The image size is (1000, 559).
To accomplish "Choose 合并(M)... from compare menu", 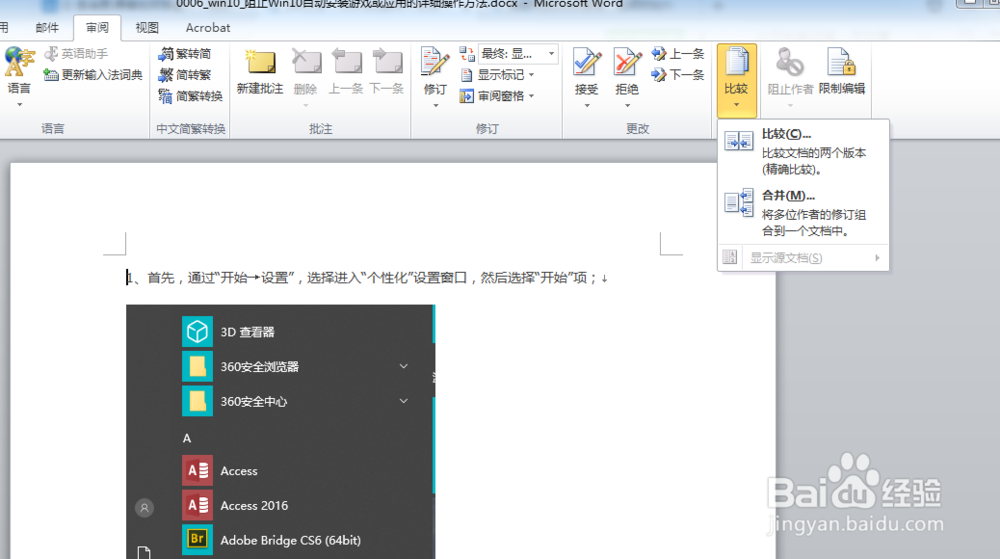I will 803,213.
